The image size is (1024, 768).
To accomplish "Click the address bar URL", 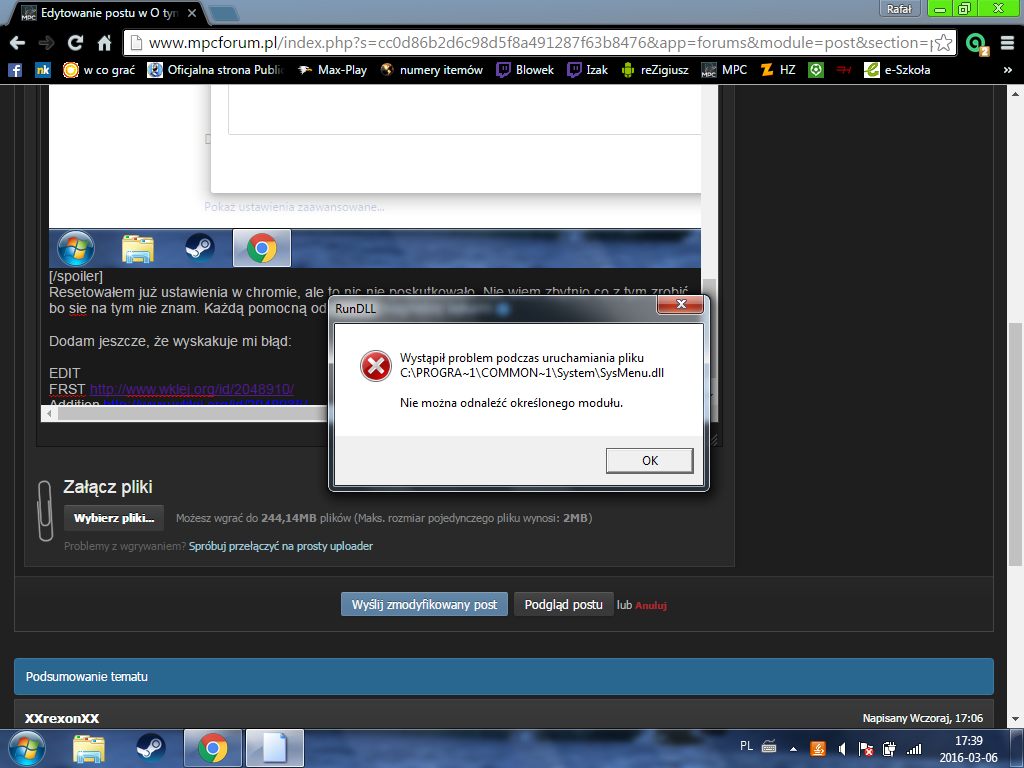I will [x=539, y=43].
